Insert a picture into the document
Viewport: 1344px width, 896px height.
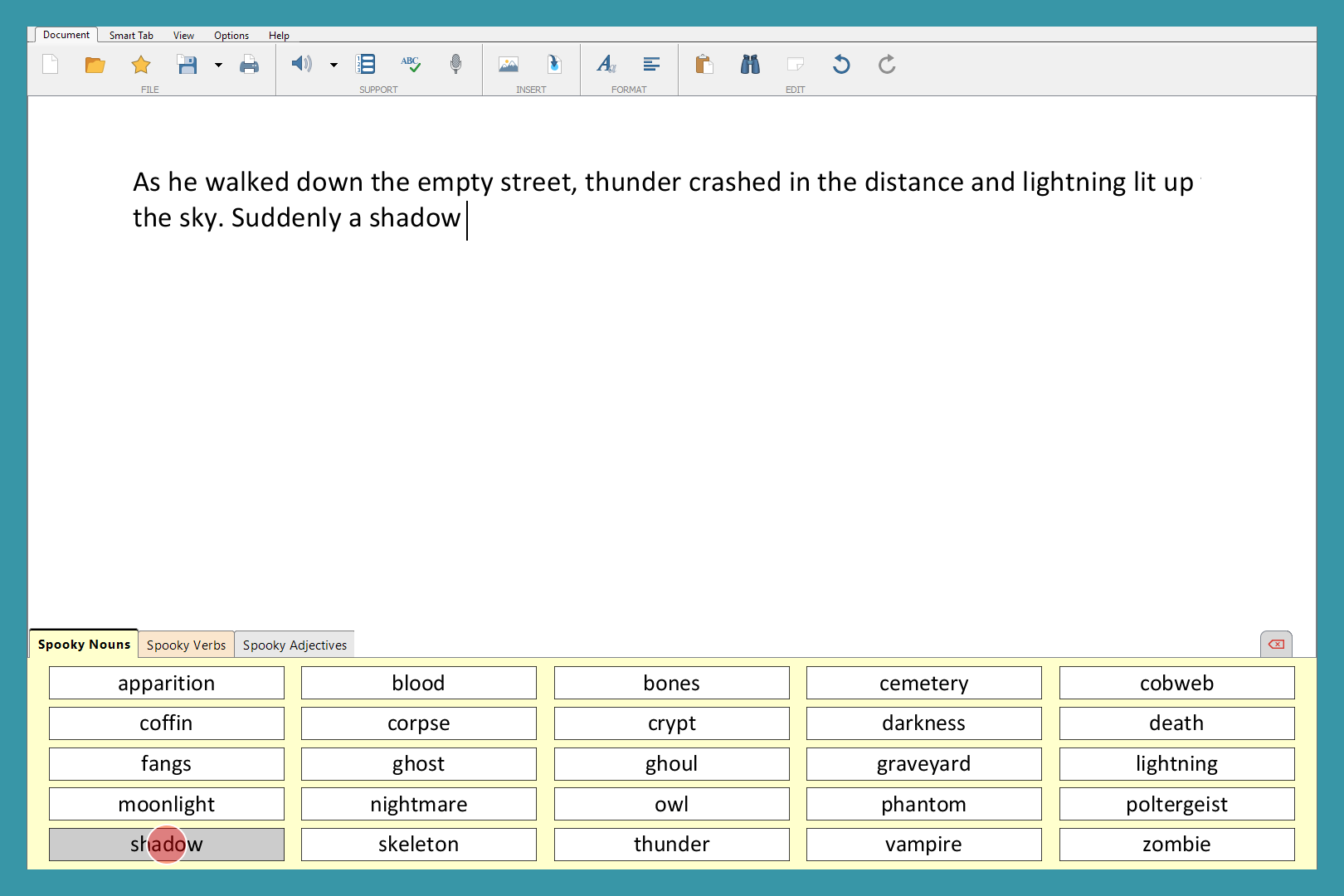(x=509, y=64)
